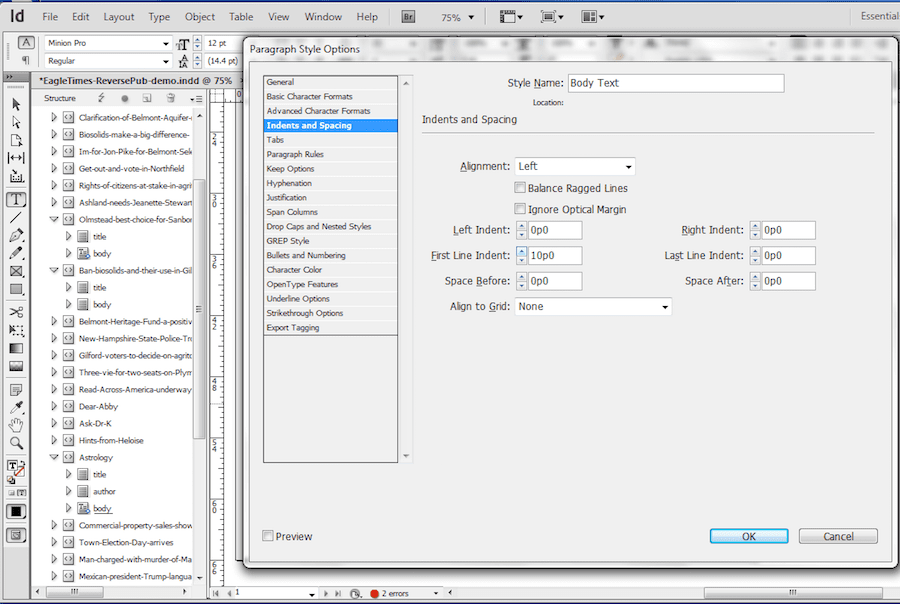Select Drop Caps and Nested Styles category
The width and height of the screenshot is (900, 604).
pyautogui.click(x=330, y=226)
